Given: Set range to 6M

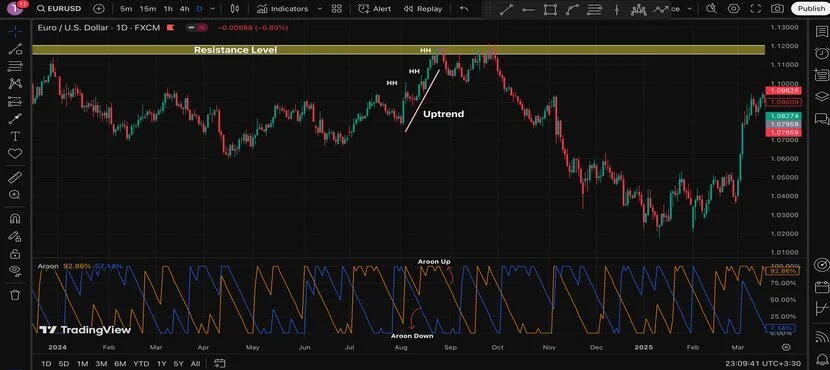Looking at the screenshot, I should tap(120, 364).
